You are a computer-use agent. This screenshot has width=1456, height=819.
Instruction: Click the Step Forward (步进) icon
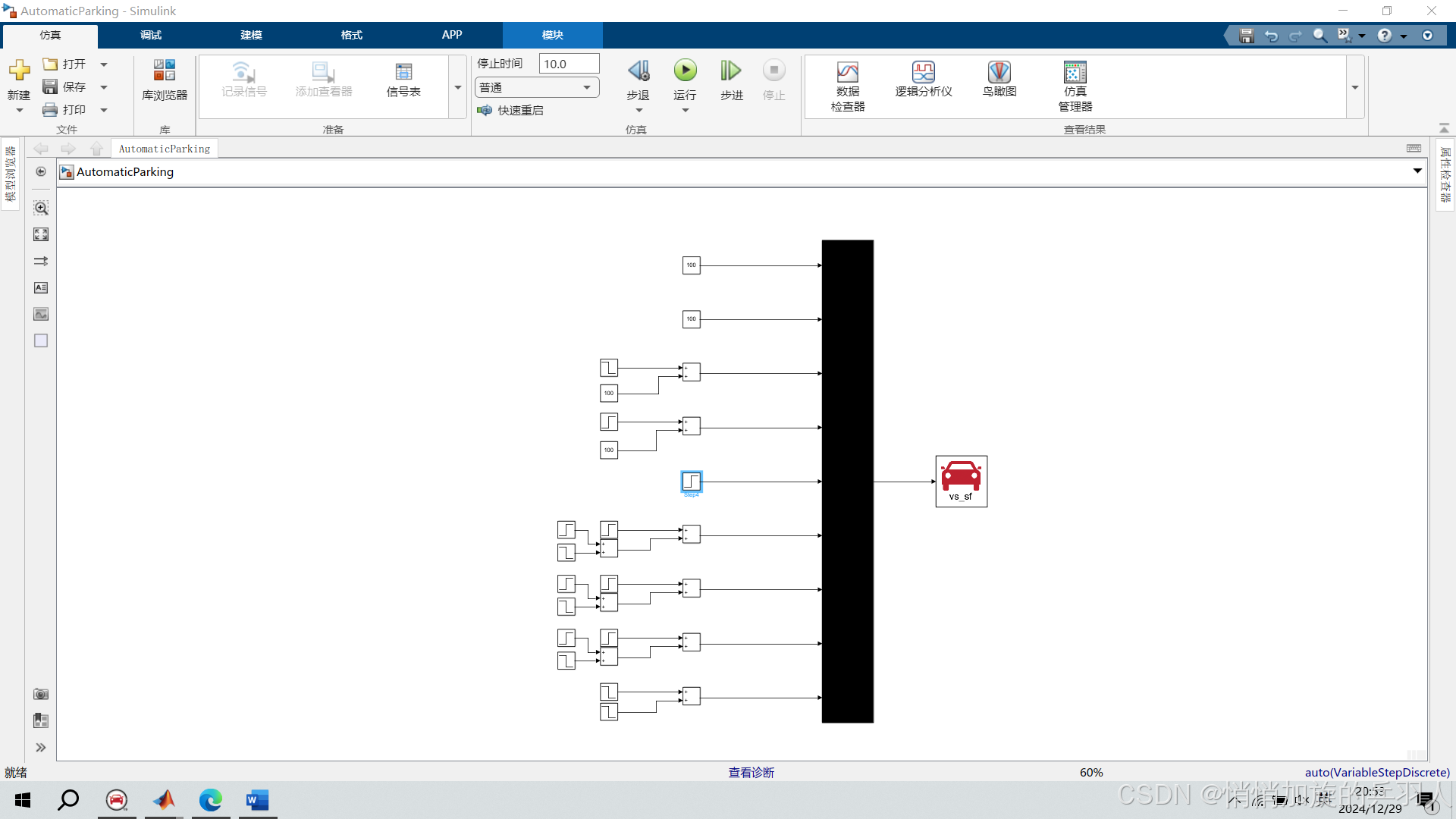[731, 72]
